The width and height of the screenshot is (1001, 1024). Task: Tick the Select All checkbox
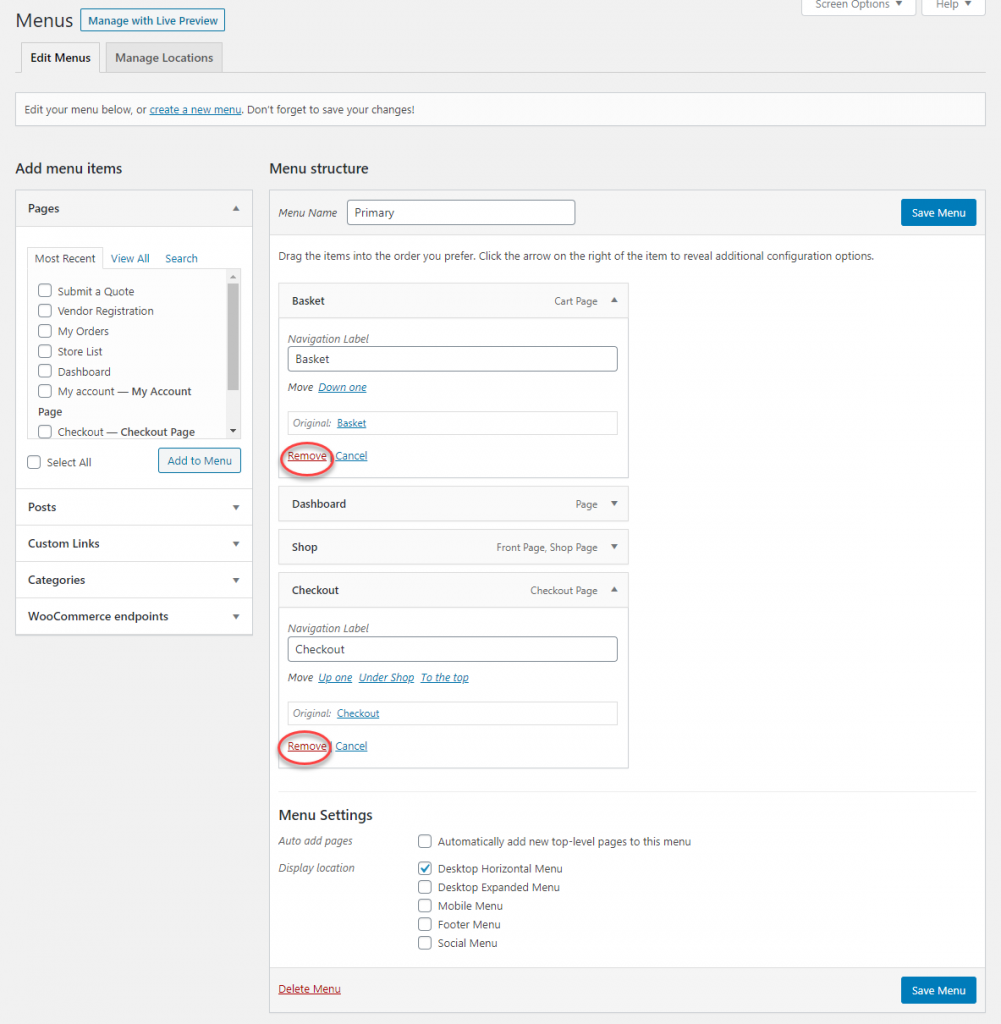pyautogui.click(x=35, y=462)
